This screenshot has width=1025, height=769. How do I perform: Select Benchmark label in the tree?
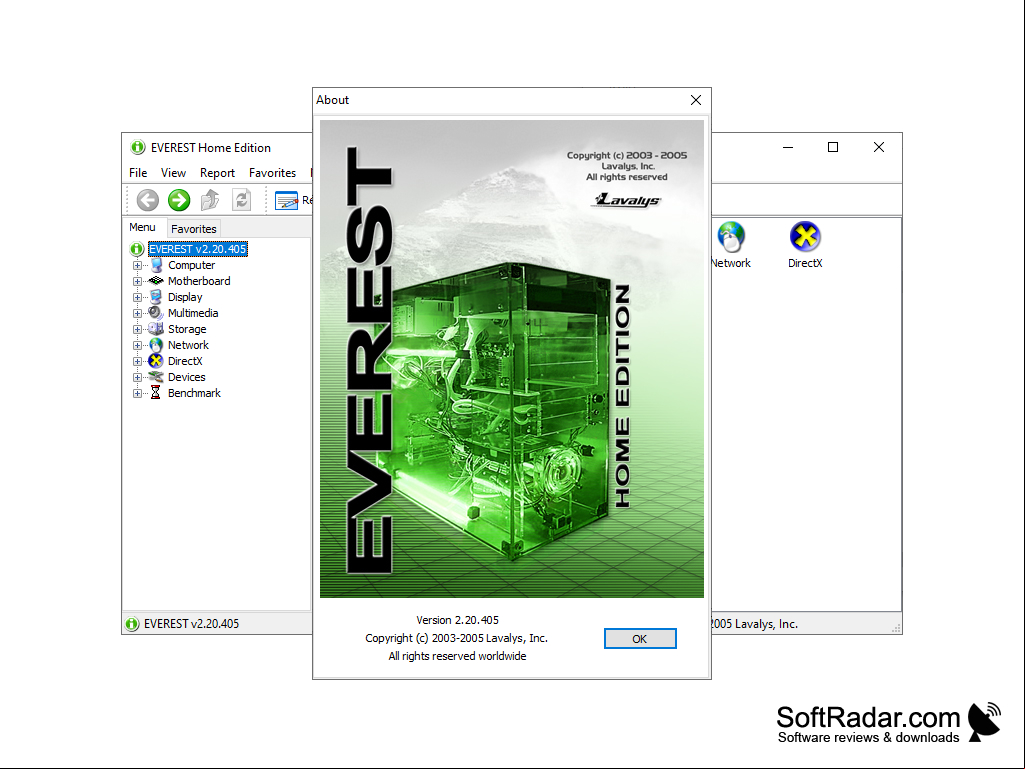pyautogui.click(x=194, y=394)
